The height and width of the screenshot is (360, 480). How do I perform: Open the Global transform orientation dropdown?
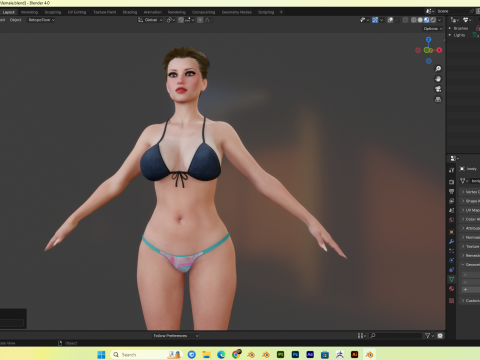coord(150,20)
